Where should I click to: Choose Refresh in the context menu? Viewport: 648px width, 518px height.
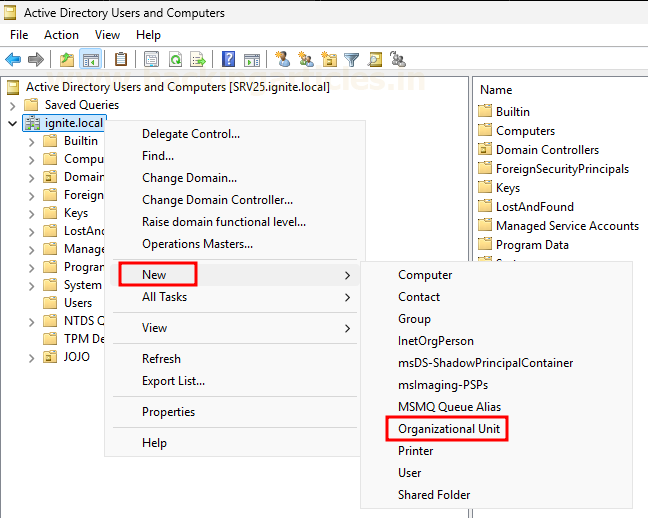tap(161, 359)
